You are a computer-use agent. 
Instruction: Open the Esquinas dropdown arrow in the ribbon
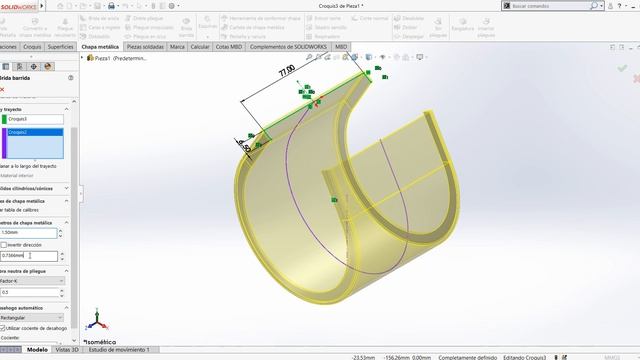click(x=207, y=37)
